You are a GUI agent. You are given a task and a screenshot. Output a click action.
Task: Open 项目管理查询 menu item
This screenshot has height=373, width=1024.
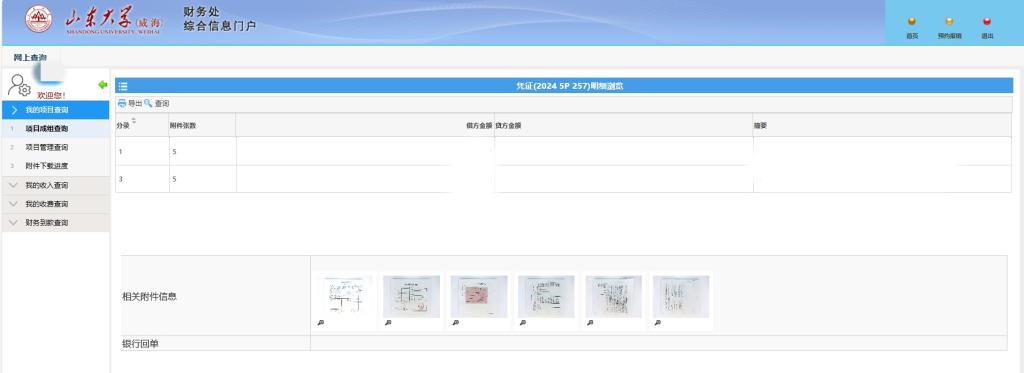[46, 148]
